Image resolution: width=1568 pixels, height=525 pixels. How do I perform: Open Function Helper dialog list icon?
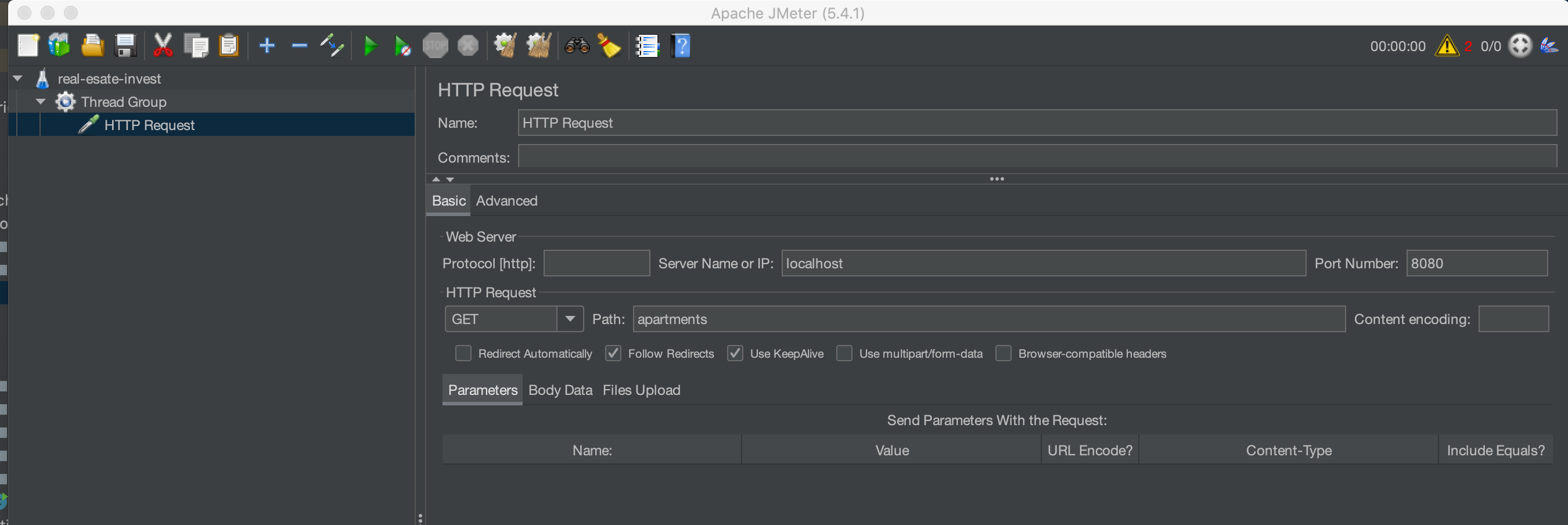(x=647, y=46)
